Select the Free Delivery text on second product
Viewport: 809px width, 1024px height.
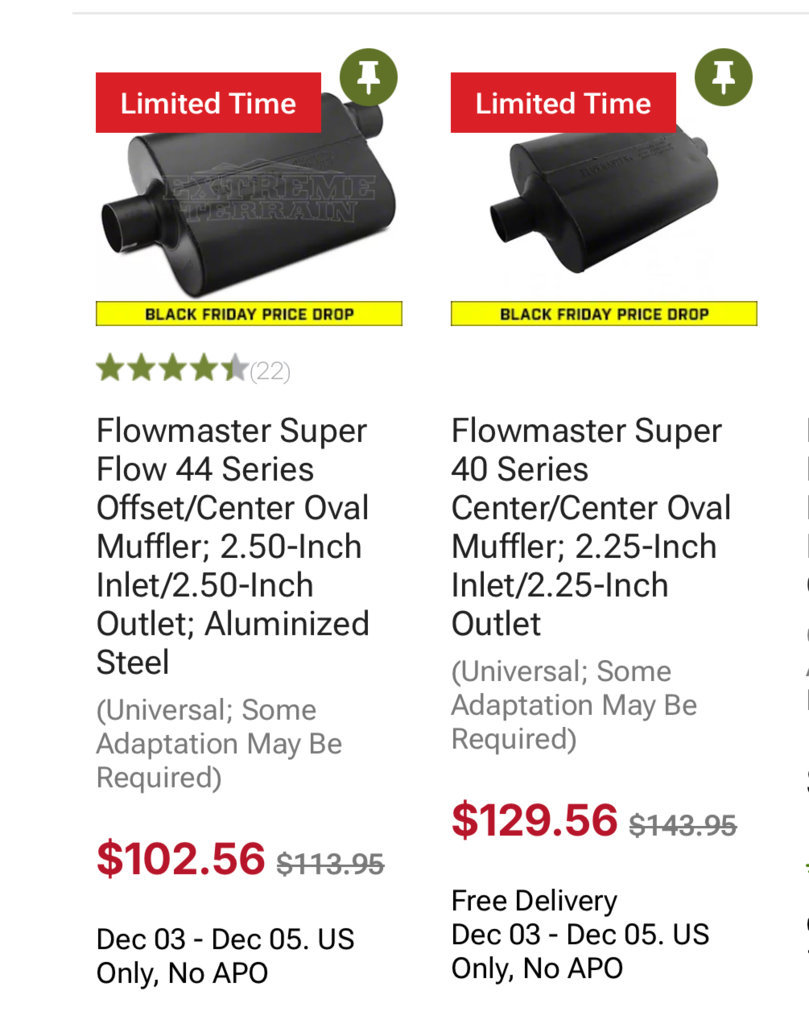point(534,901)
